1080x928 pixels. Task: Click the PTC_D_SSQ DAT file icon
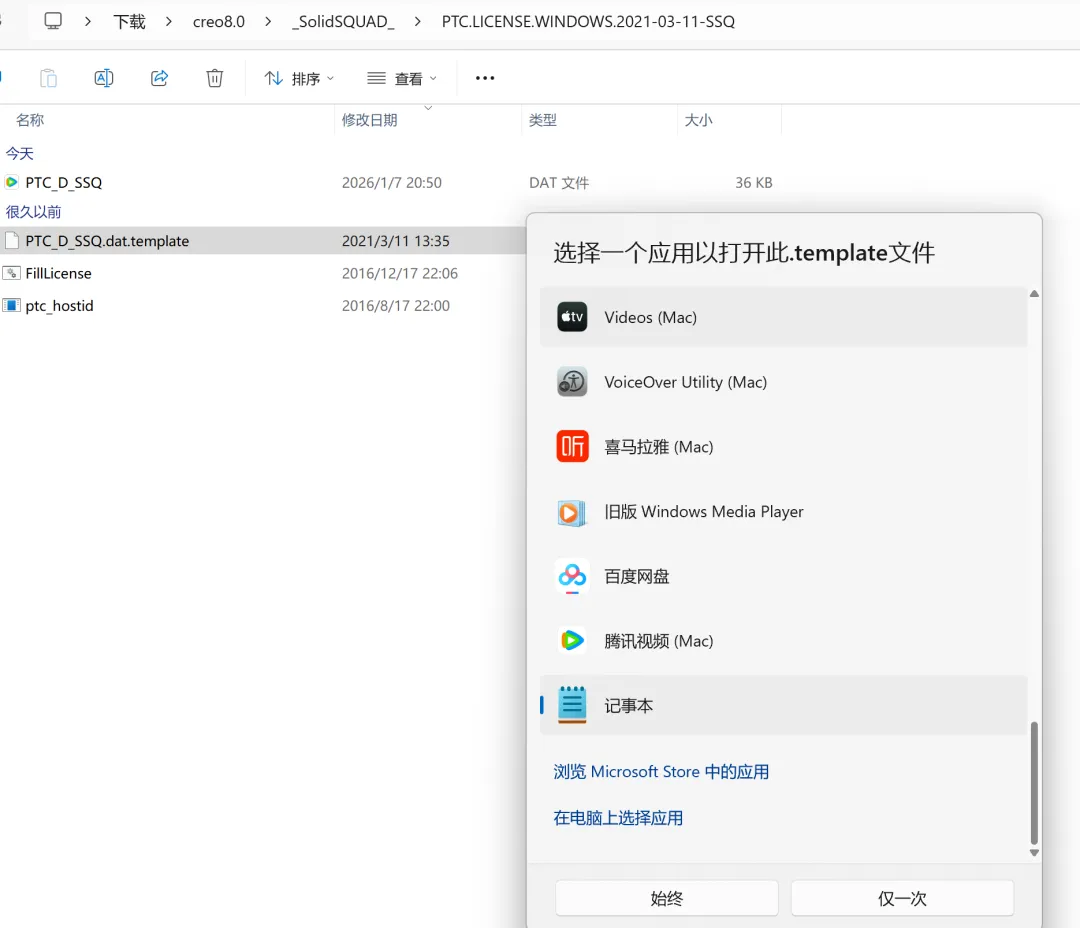pos(12,183)
